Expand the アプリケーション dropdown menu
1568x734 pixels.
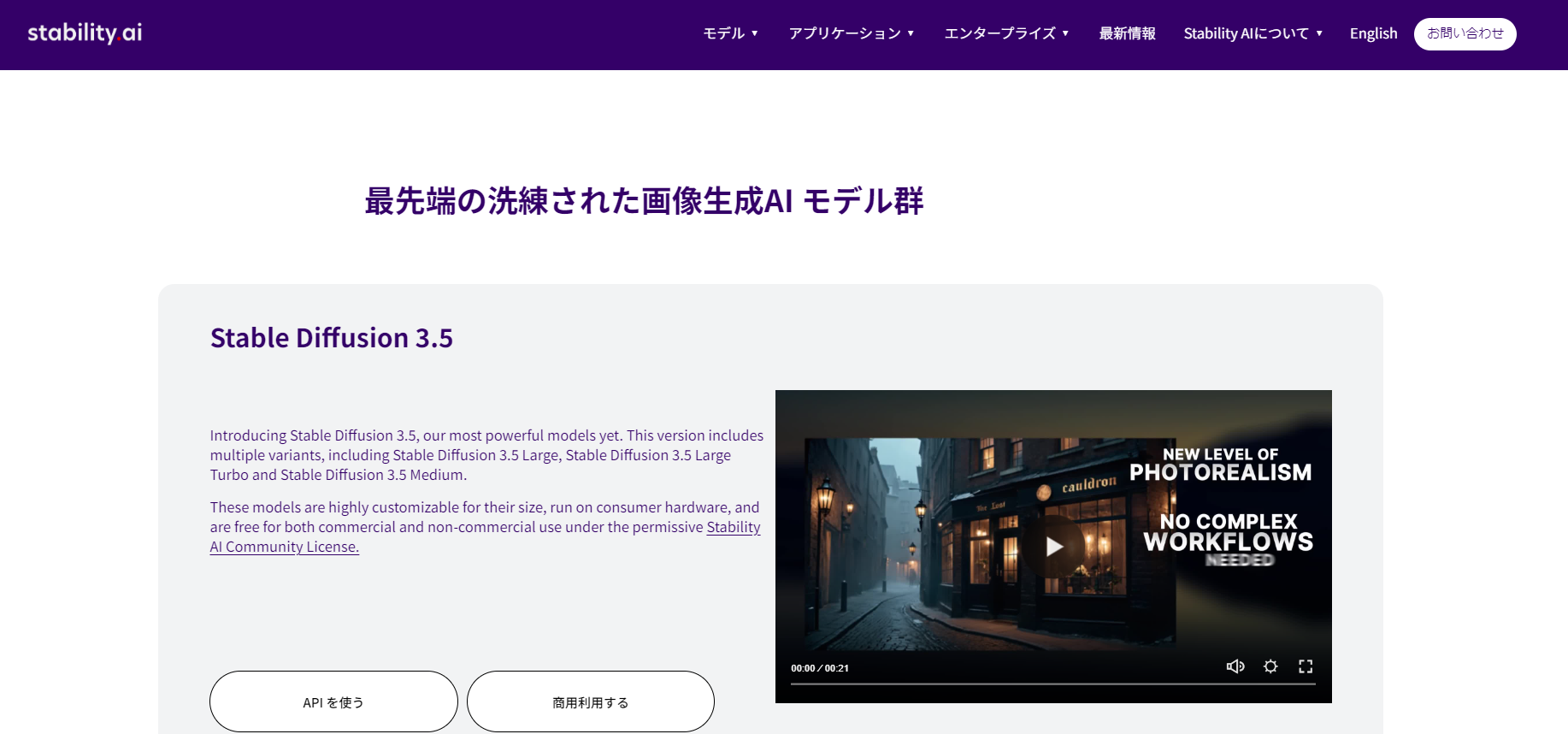click(852, 33)
